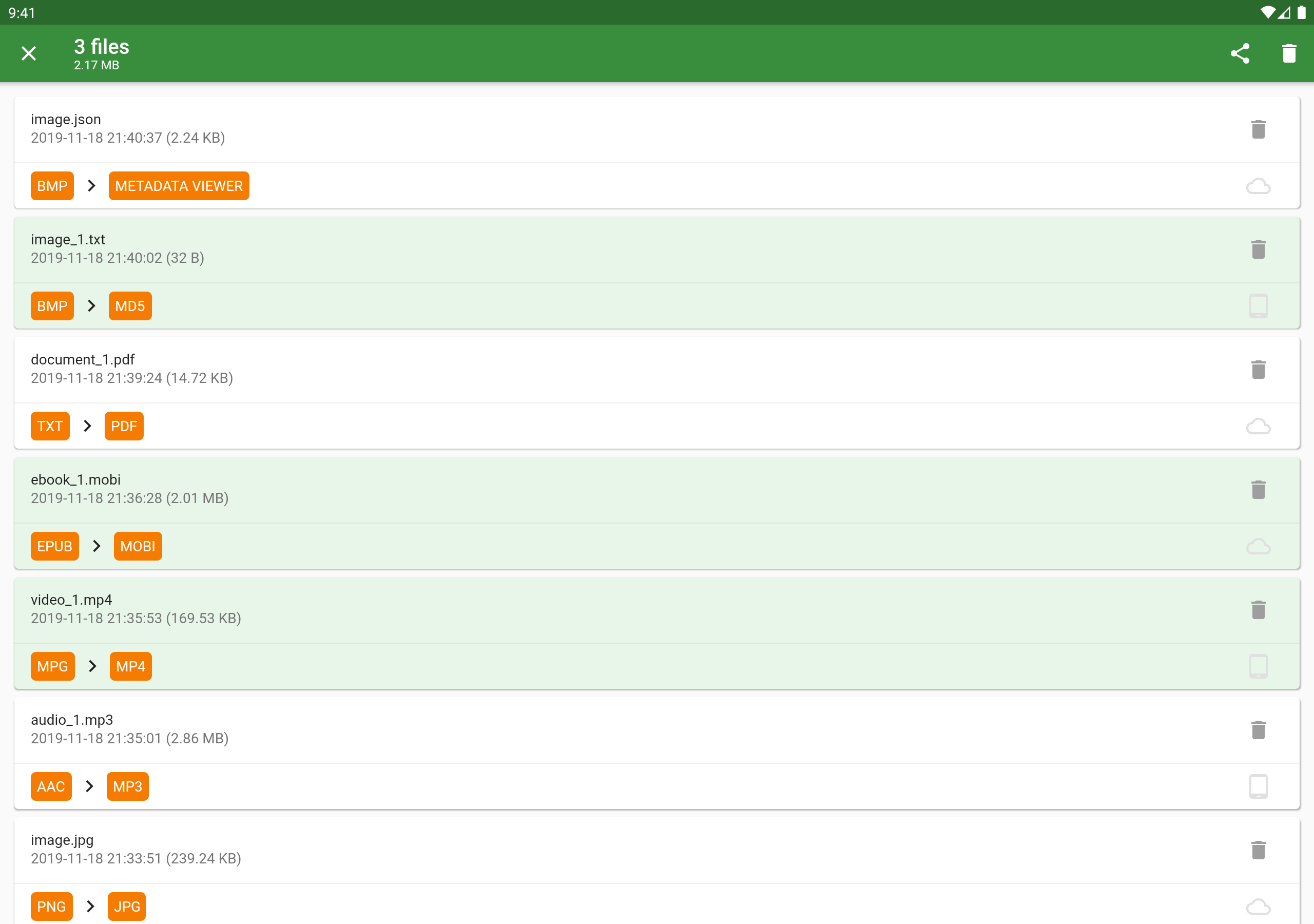The image size is (1314, 924).
Task: Click arrow between MPG and MP4
Action: point(92,667)
